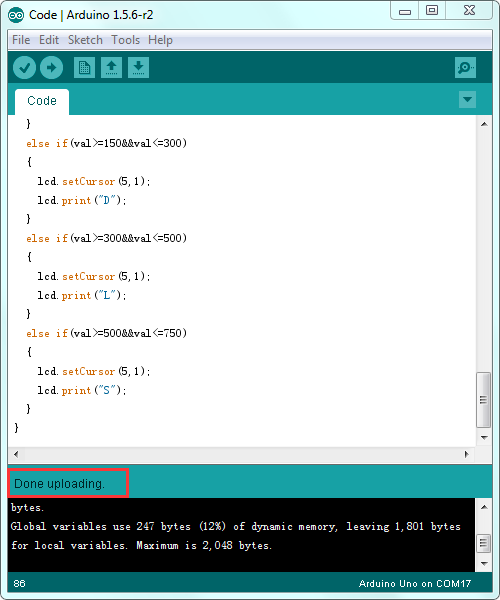Click the editor scrollbar up arrow

pos(484,124)
